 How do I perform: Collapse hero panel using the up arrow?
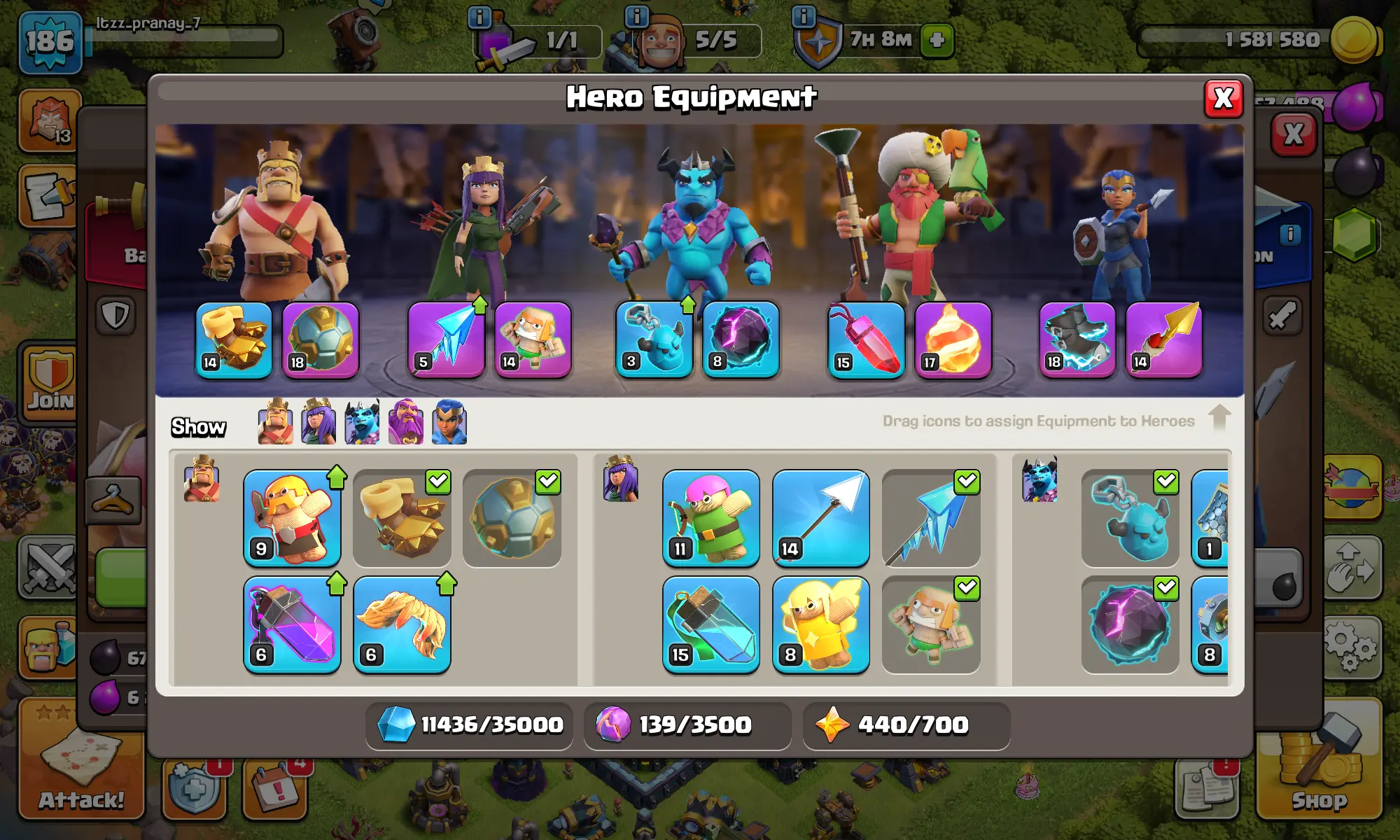click(x=1219, y=417)
